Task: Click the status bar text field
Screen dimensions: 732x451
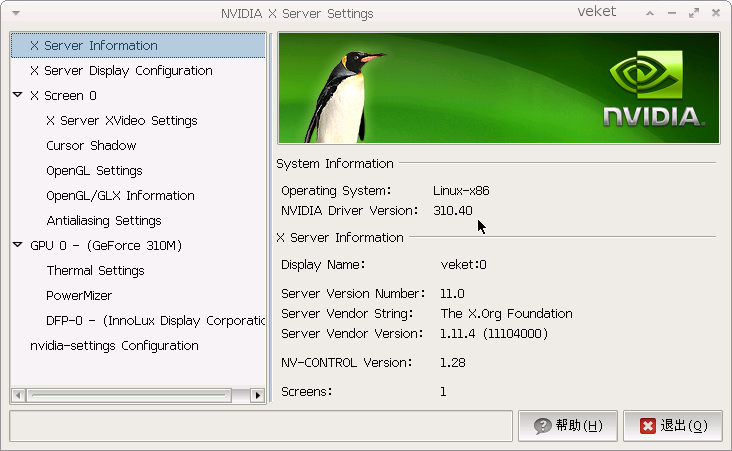Action: tap(261, 425)
